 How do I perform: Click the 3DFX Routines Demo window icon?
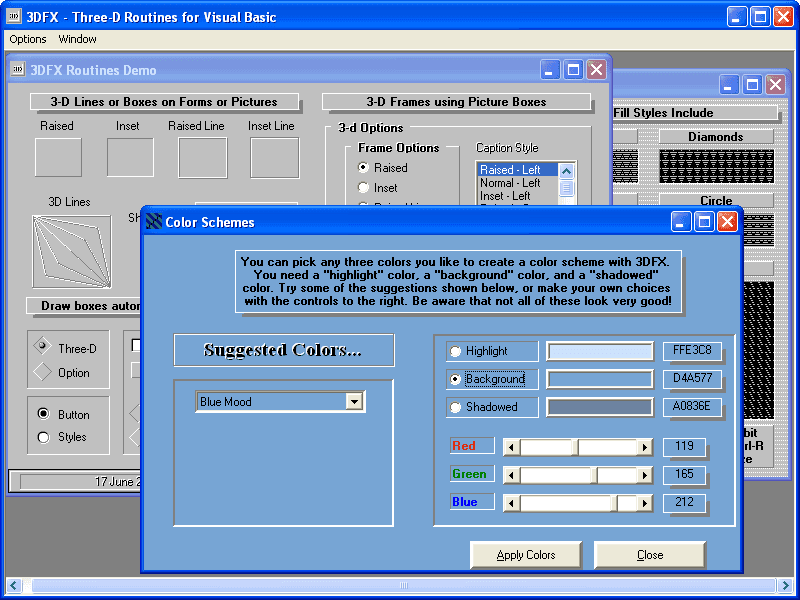pos(18,69)
